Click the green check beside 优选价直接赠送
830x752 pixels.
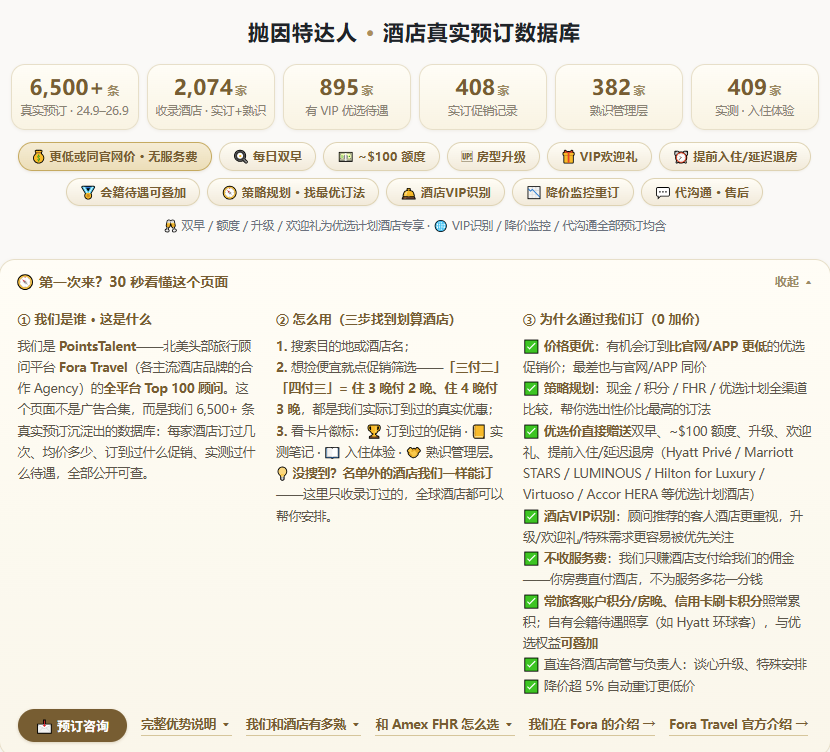click(531, 432)
